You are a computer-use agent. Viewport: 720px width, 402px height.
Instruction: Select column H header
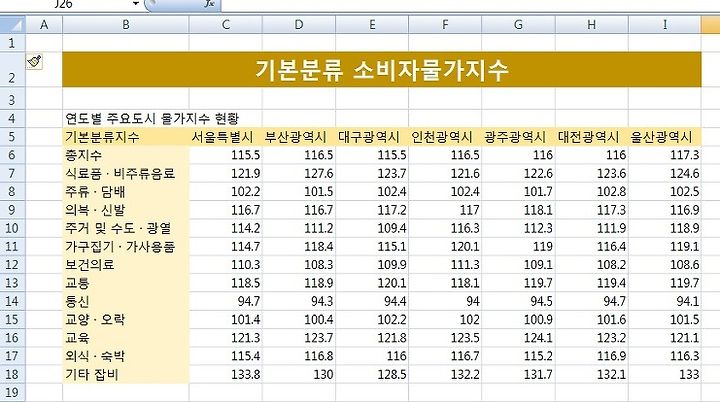592,24
